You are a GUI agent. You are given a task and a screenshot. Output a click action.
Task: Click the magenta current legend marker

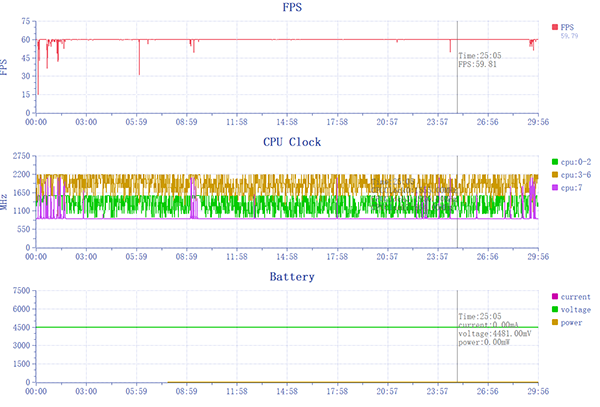pos(554,297)
